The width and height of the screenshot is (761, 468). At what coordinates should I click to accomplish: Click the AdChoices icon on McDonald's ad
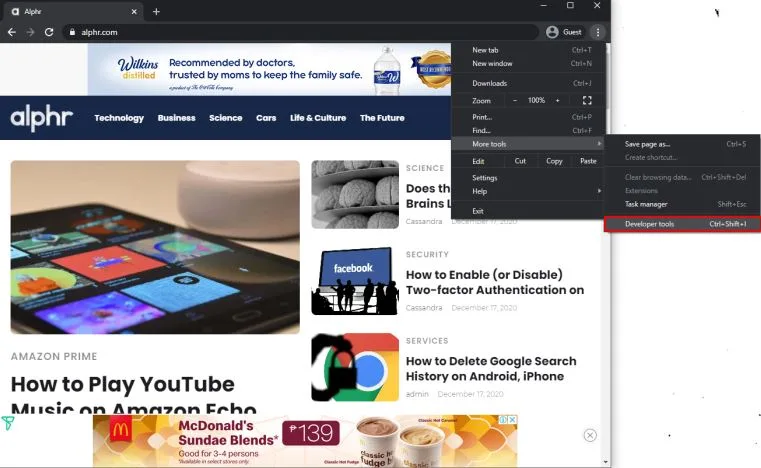click(x=504, y=419)
